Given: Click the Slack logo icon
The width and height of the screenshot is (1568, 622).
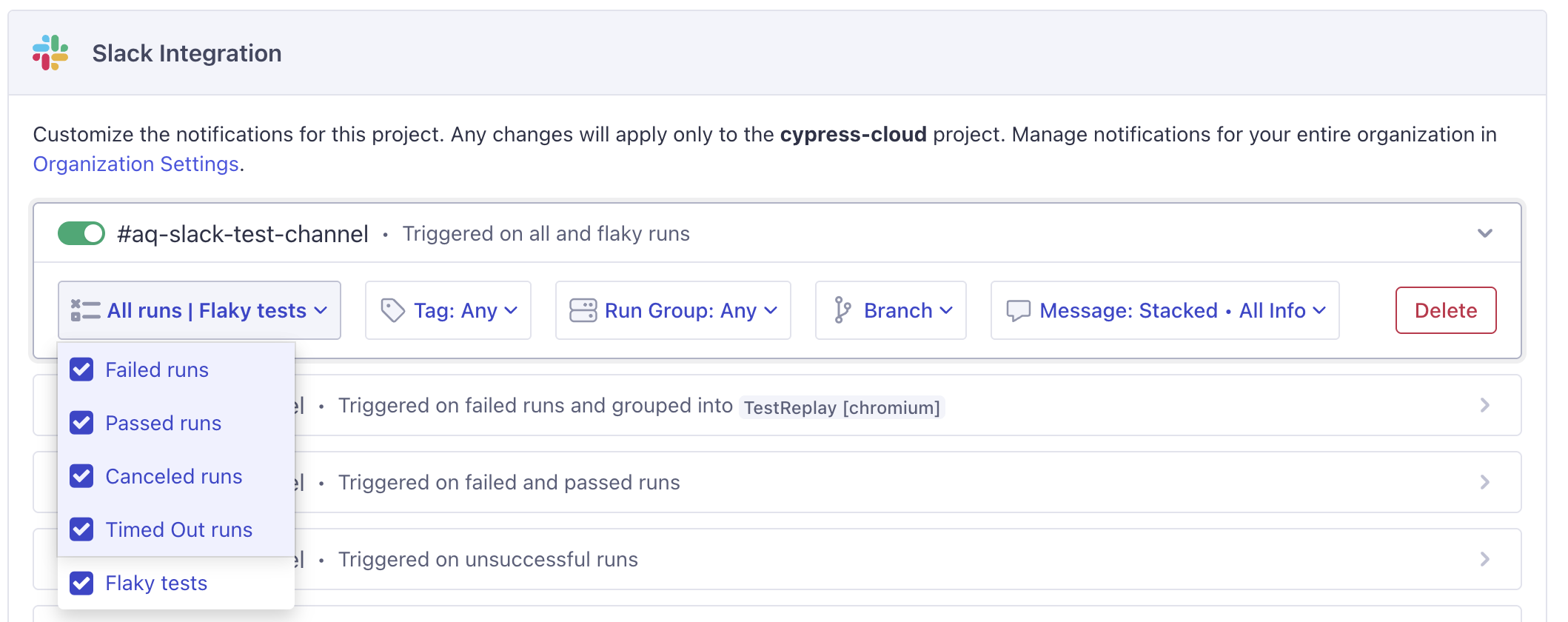Looking at the screenshot, I should pyautogui.click(x=50, y=53).
